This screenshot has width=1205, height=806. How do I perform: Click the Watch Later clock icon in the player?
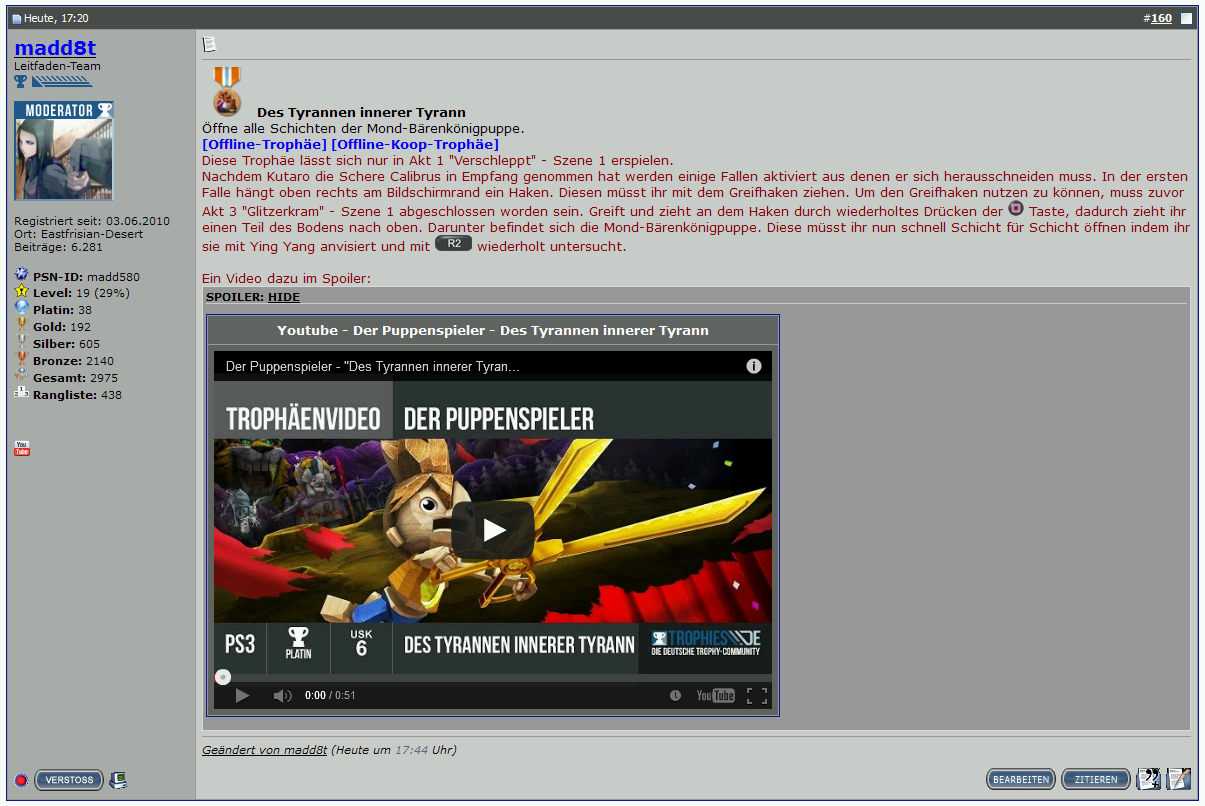676,695
